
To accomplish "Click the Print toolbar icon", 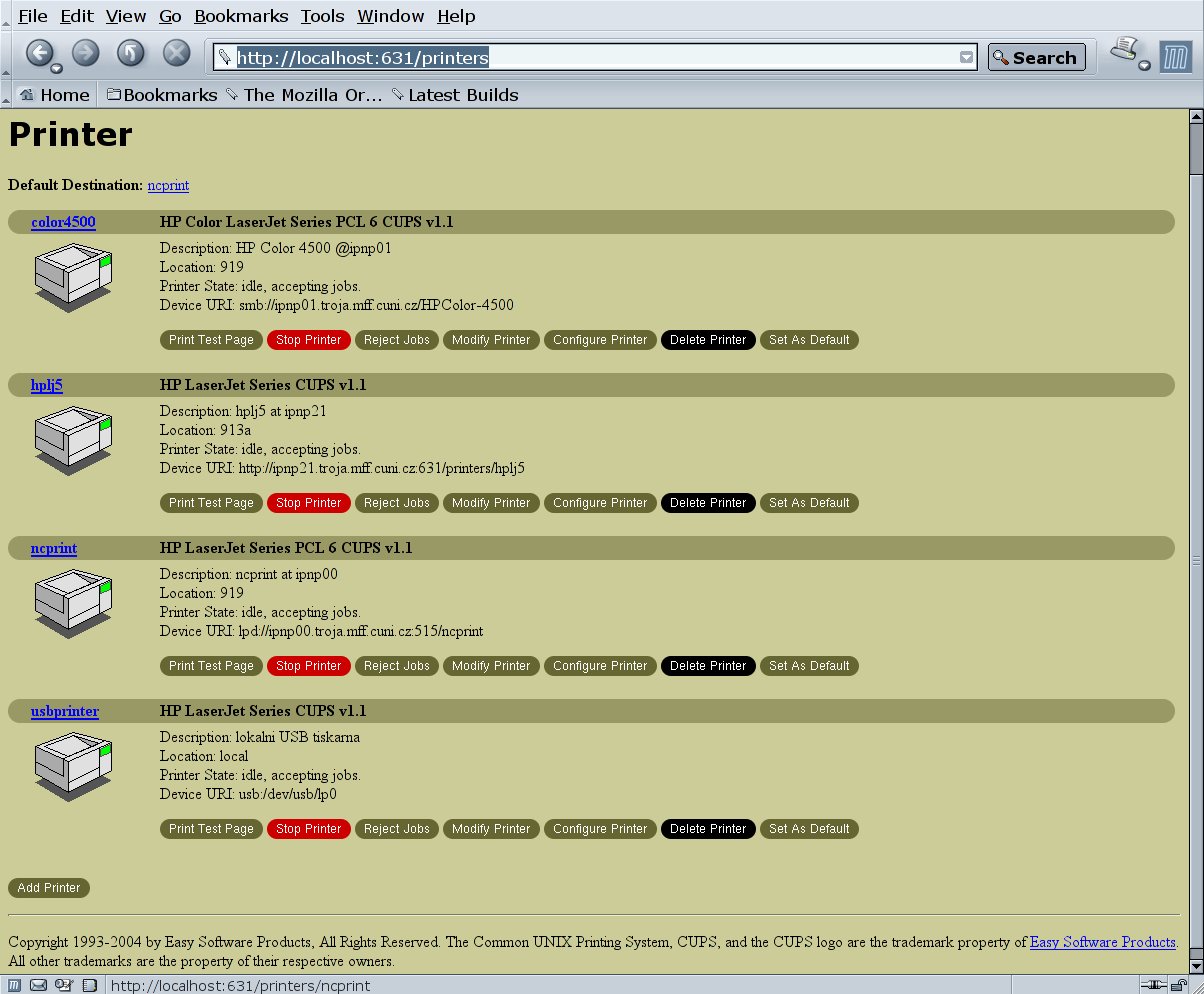I will pos(1125,50).
